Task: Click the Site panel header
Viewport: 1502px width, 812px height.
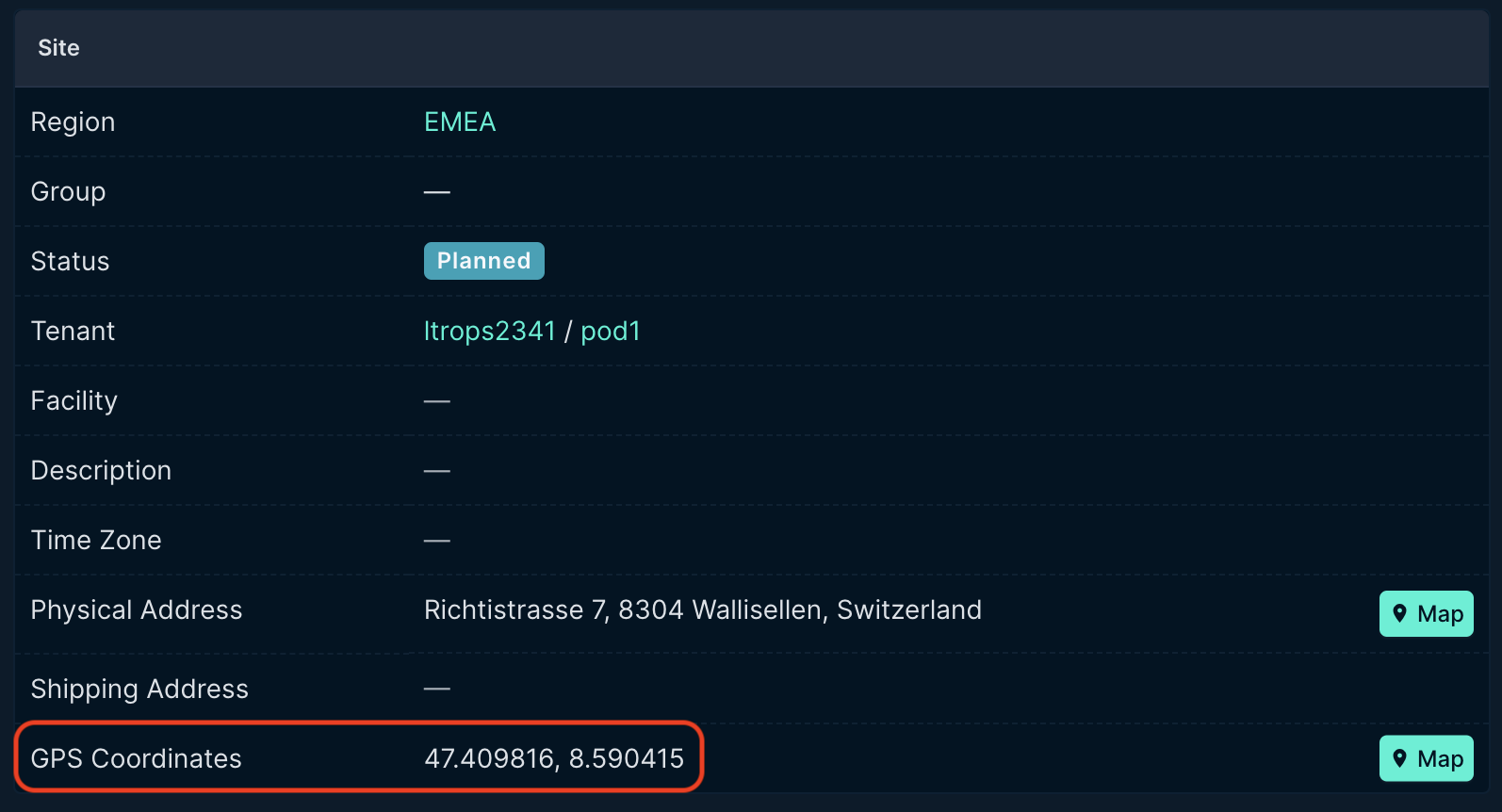Action: click(x=751, y=48)
